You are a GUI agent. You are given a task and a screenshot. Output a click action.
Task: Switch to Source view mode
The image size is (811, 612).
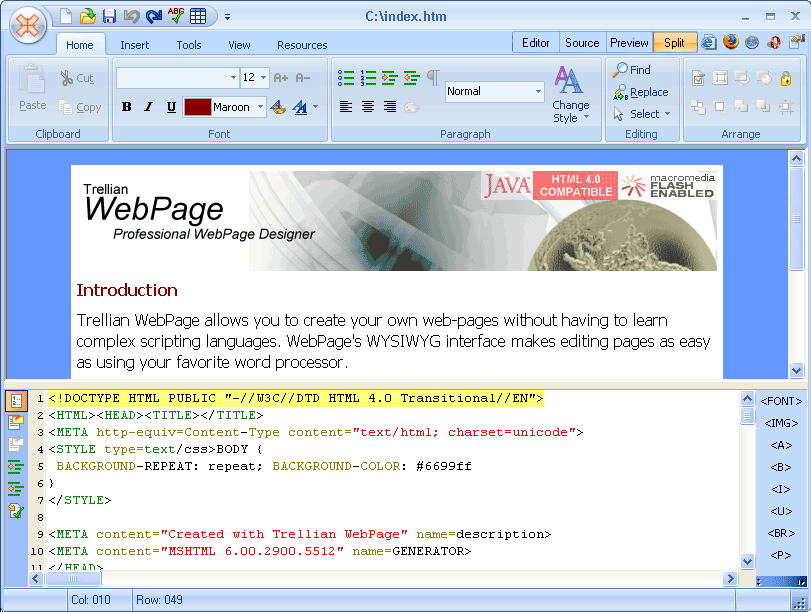(x=582, y=42)
